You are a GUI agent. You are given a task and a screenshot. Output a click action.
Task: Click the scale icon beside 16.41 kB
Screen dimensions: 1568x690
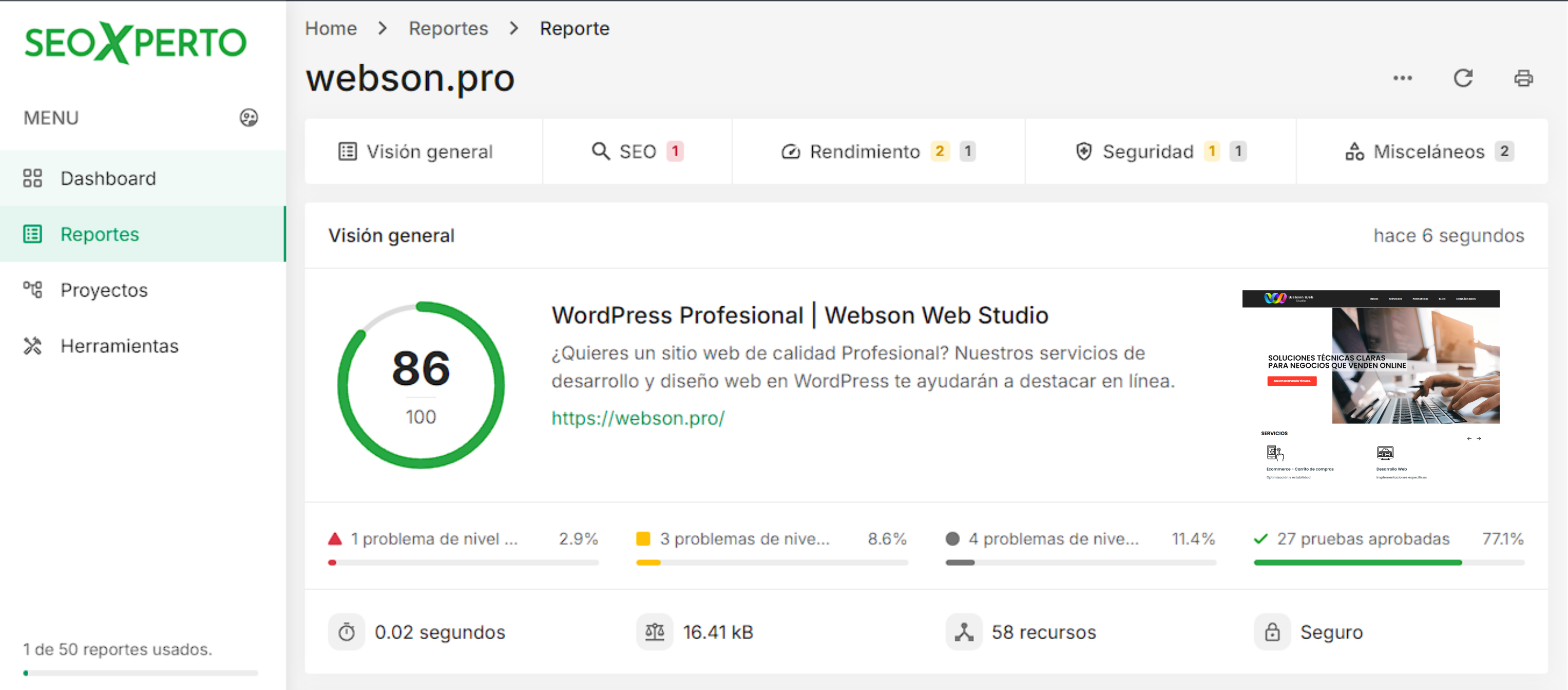pos(655,632)
